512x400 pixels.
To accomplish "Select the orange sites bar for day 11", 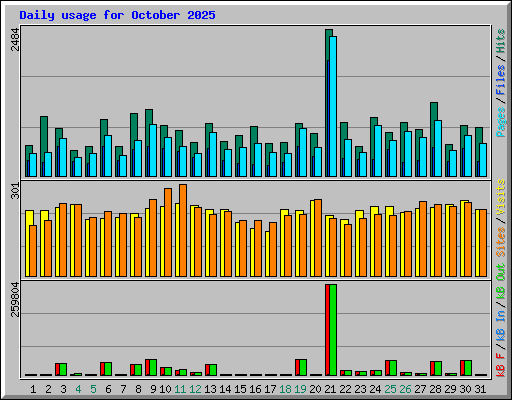I will 183,230.
